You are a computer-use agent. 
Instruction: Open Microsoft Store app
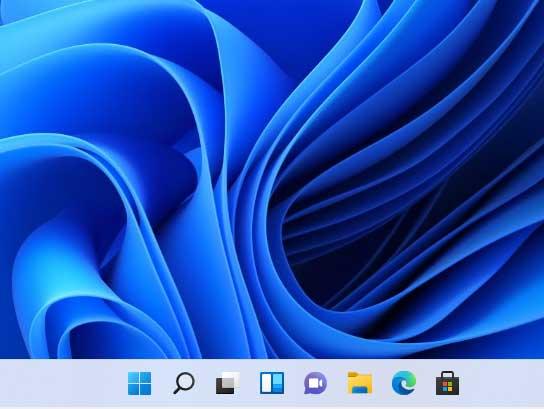[x=448, y=383]
